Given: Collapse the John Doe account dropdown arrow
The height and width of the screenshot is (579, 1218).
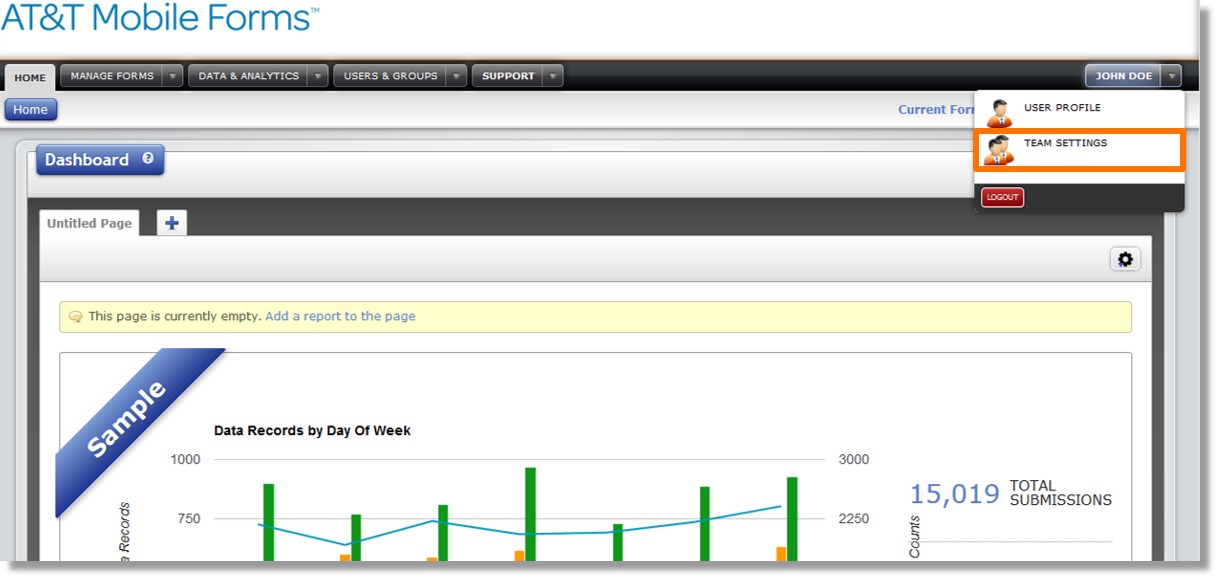Looking at the screenshot, I should pos(1171,76).
